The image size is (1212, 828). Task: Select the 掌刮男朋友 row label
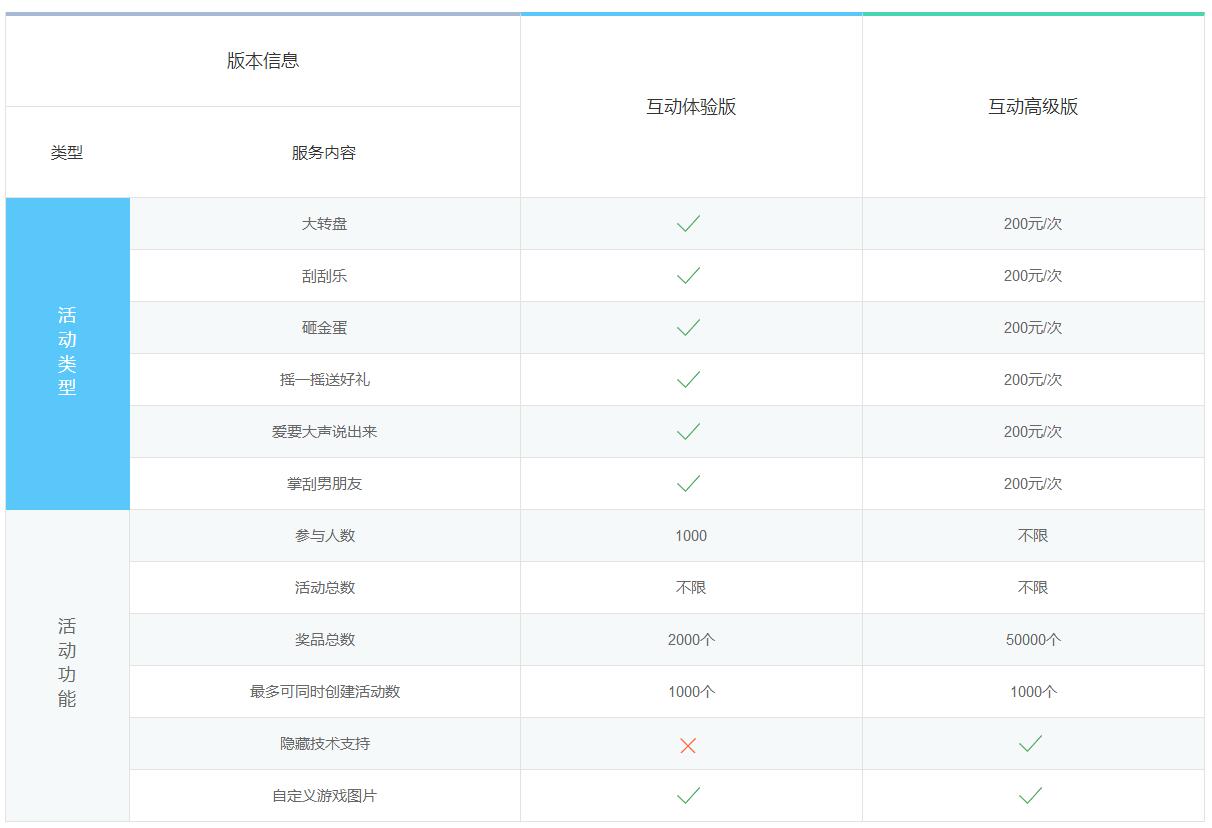325,484
